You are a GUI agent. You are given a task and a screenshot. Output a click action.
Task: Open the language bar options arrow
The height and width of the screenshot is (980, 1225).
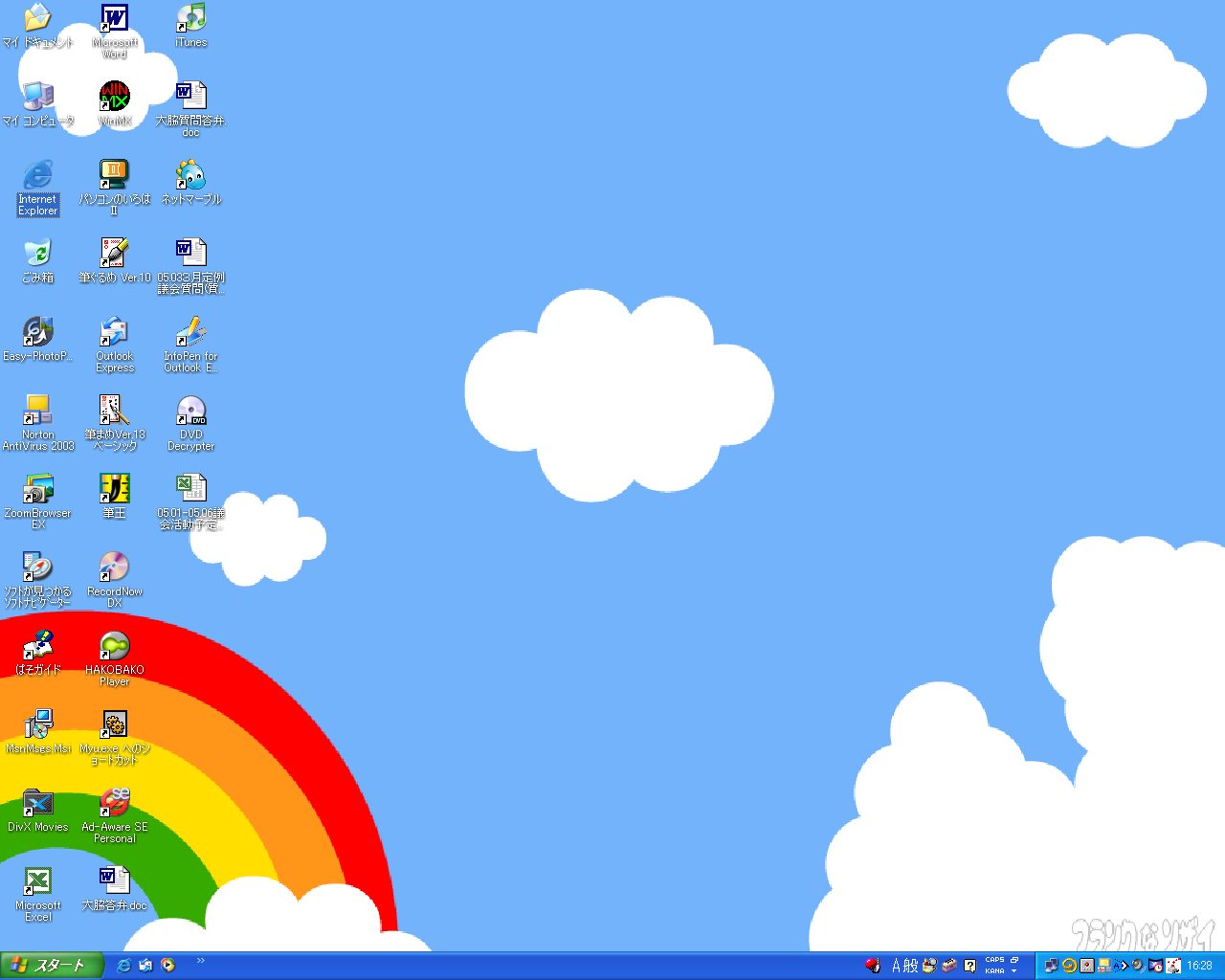coord(1014,970)
